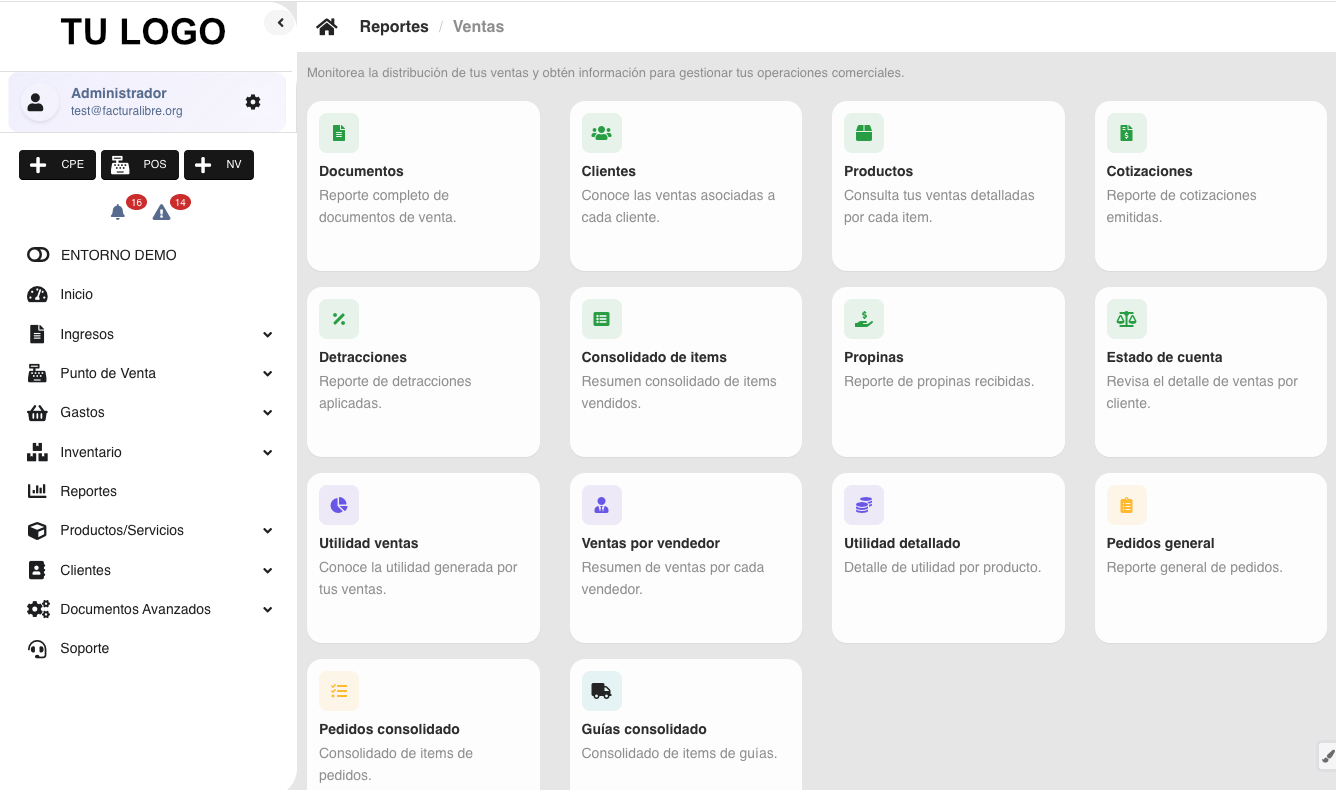The image size is (1336, 790).
Task: Expand the Inventario menu section
Action: tap(267, 453)
